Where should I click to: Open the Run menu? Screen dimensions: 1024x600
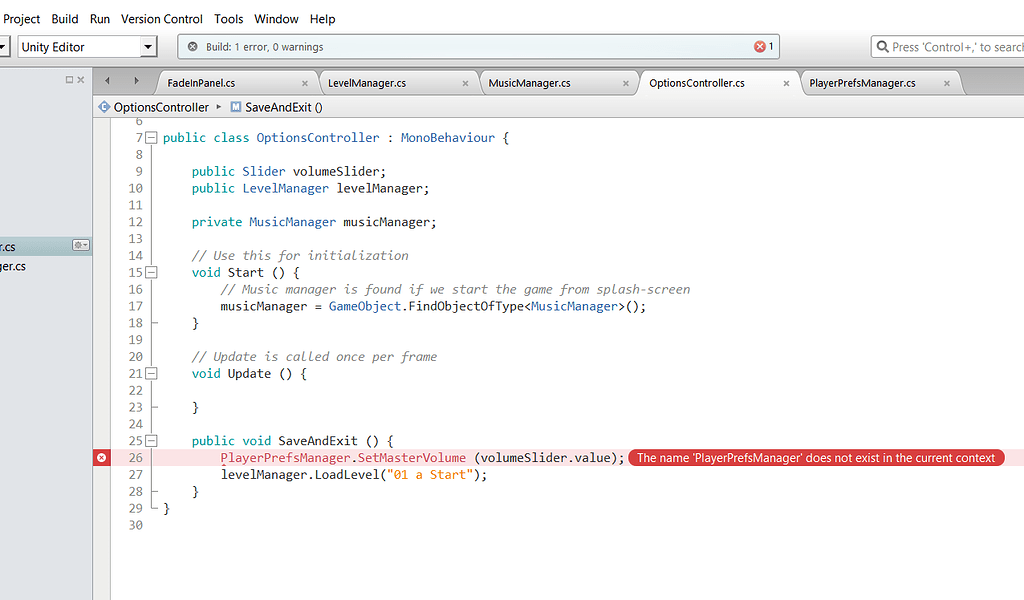(x=100, y=19)
